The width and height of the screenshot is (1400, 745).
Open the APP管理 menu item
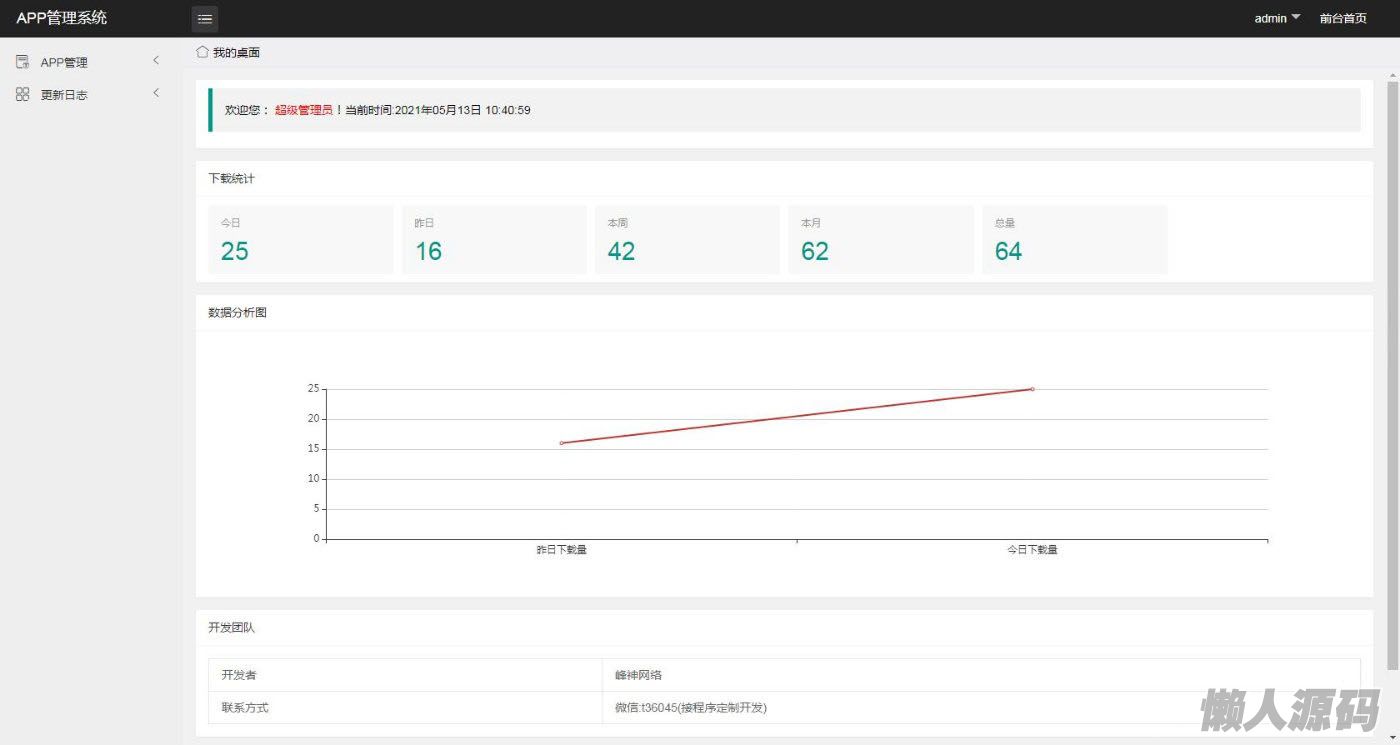coord(64,62)
